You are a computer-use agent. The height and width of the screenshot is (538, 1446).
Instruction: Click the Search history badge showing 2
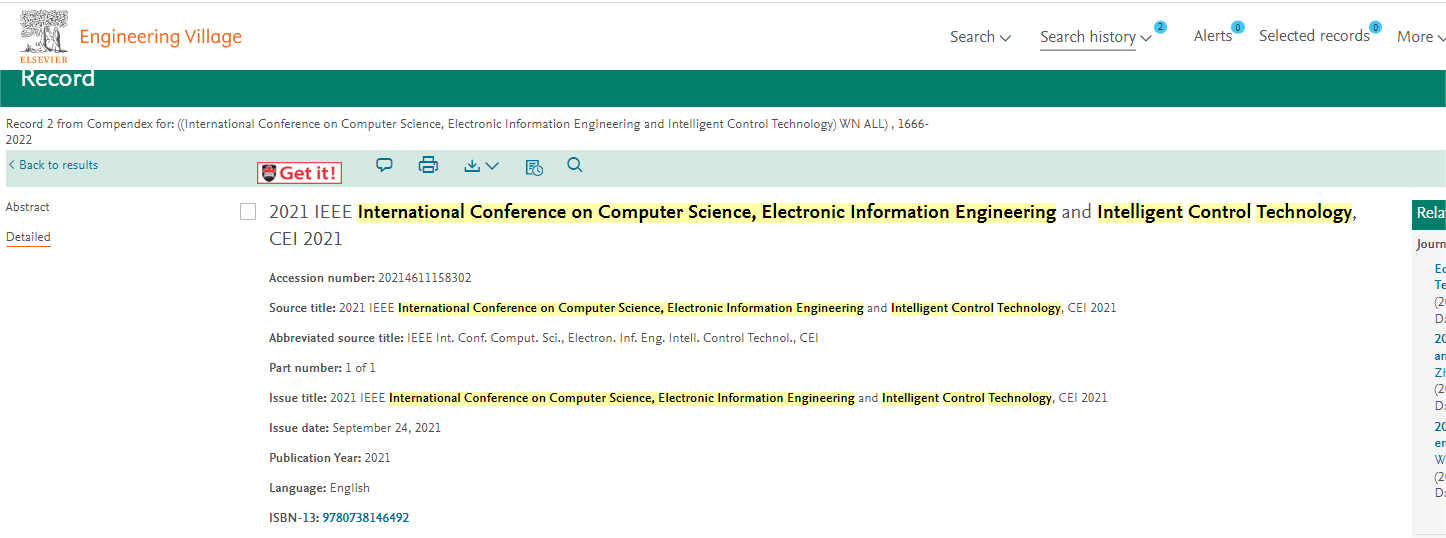pos(1160,27)
